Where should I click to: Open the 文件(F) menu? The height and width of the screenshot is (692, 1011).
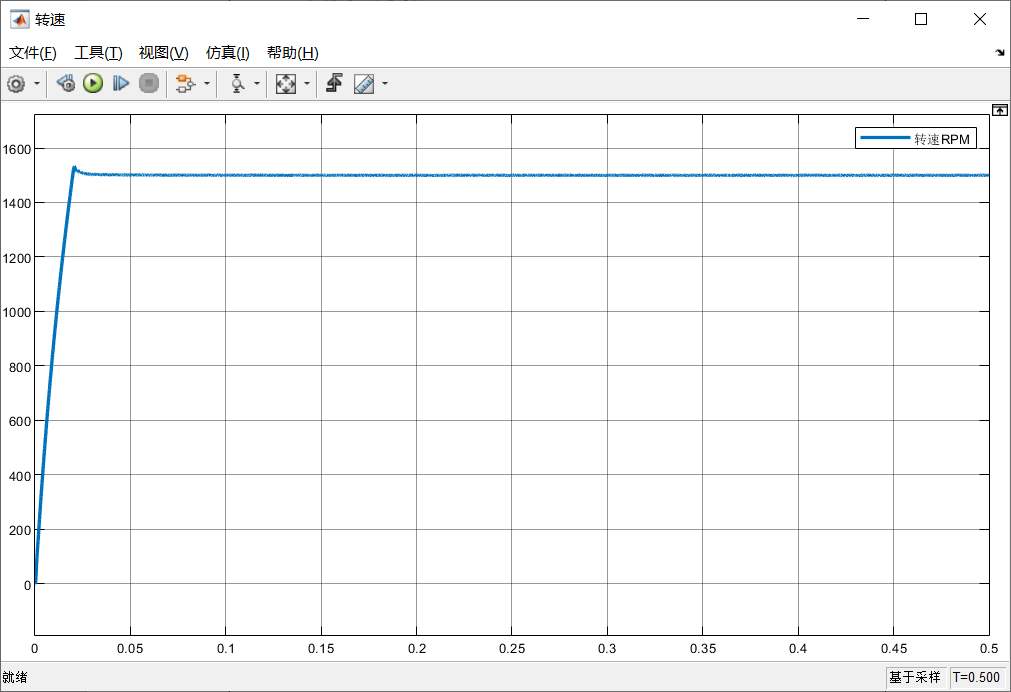click(33, 53)
